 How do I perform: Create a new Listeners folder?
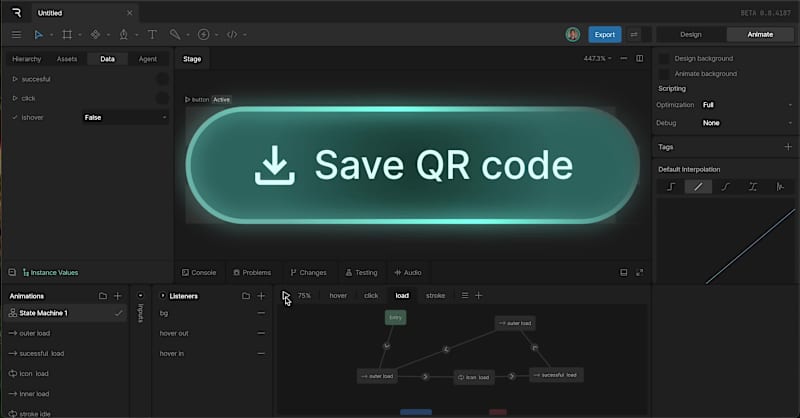(x=246, y=296)
